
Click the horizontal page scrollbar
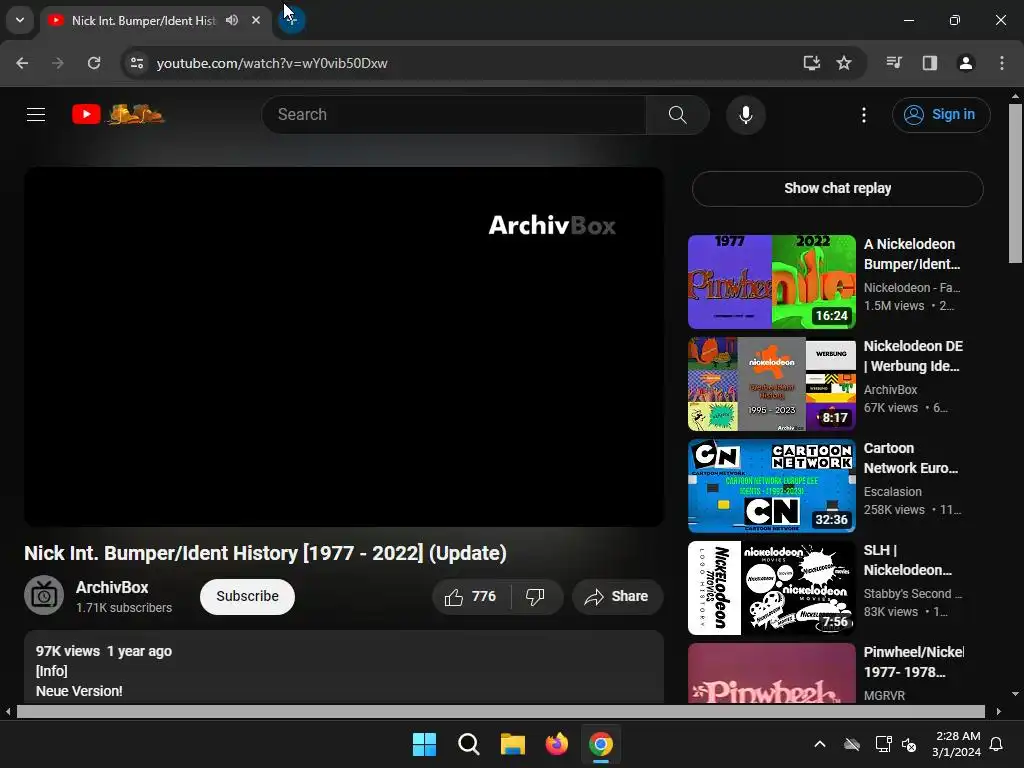[x=500, y=711]
